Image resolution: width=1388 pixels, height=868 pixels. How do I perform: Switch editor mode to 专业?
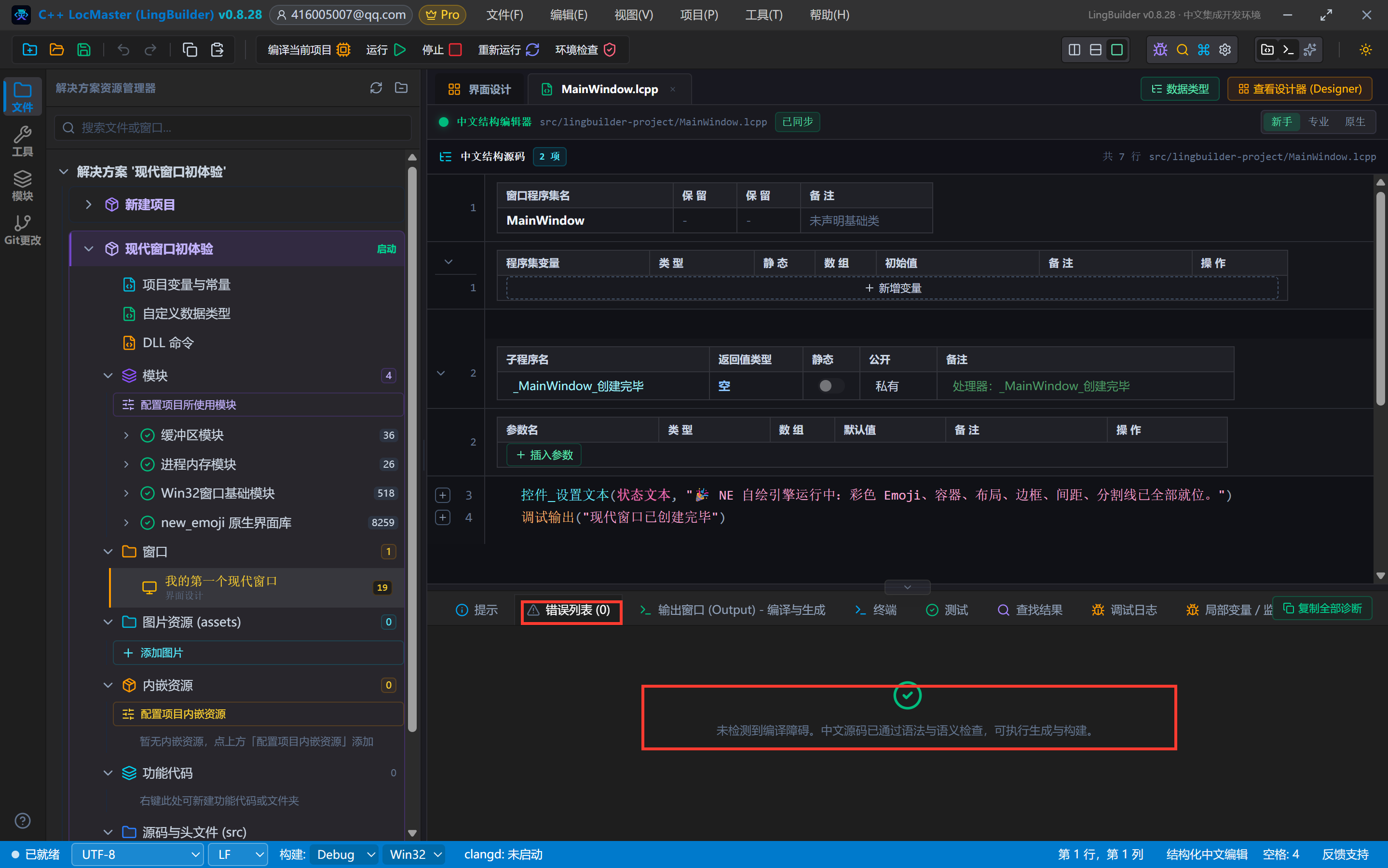1318,122
